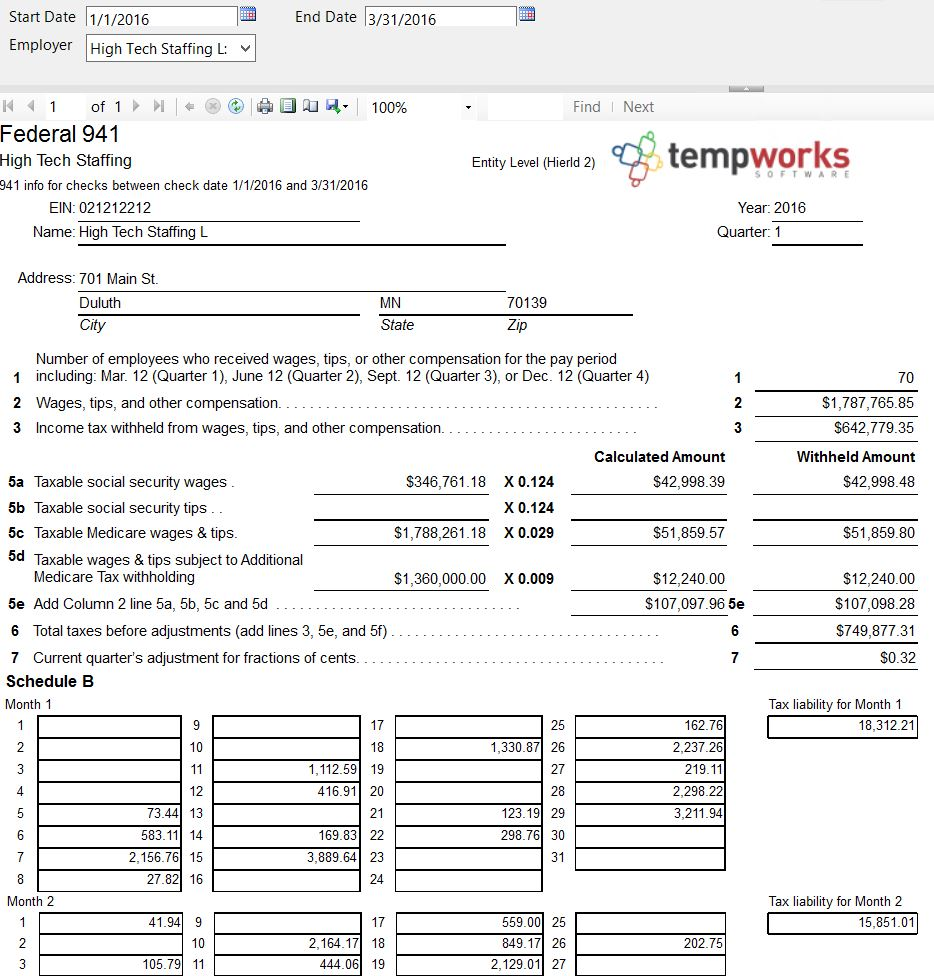Image resolution: width=934 pixels, height=976 pixels.
Task: Select Month 1 day 29 value 3,211.94
Action: tap(698, 813)
